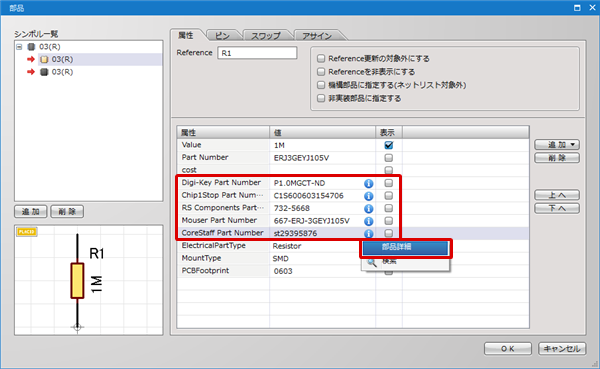Switch to the 属性 tab
Viewport: 600px width, 369px height.
[186, 36]
